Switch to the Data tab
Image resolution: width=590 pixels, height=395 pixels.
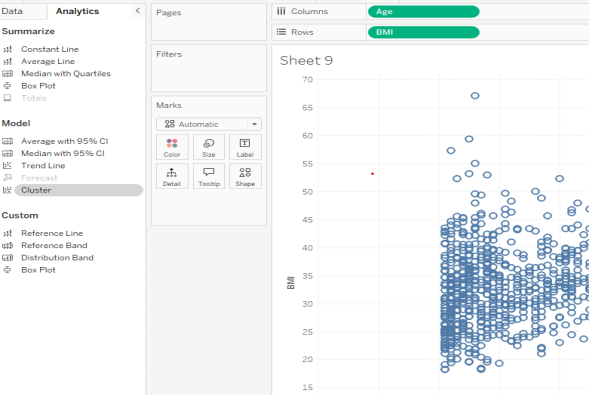(12, 11)
